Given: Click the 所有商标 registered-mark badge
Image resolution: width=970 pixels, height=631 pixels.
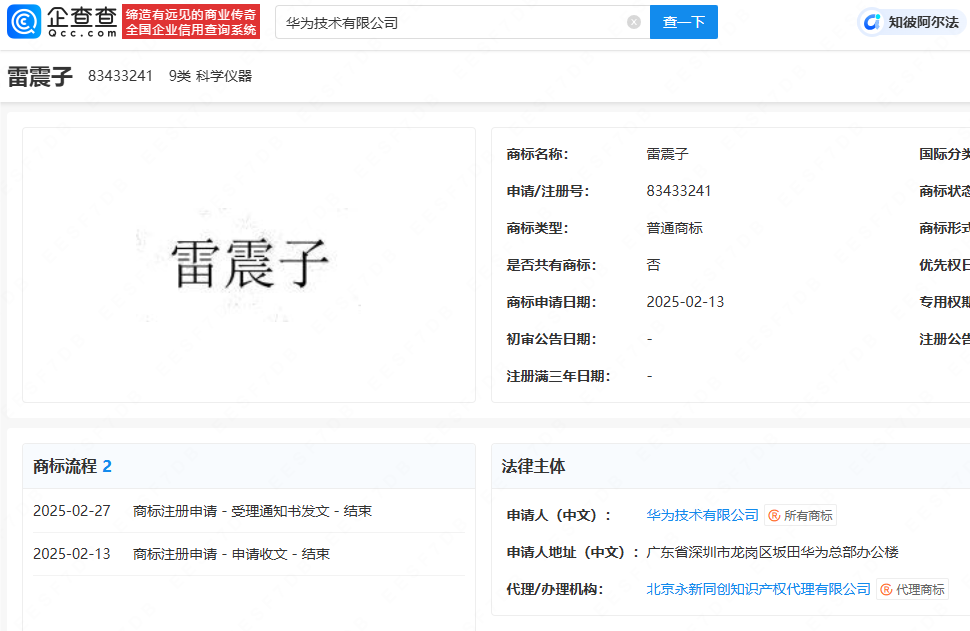Looking at the screenshot, I should [x=800, y=515].
